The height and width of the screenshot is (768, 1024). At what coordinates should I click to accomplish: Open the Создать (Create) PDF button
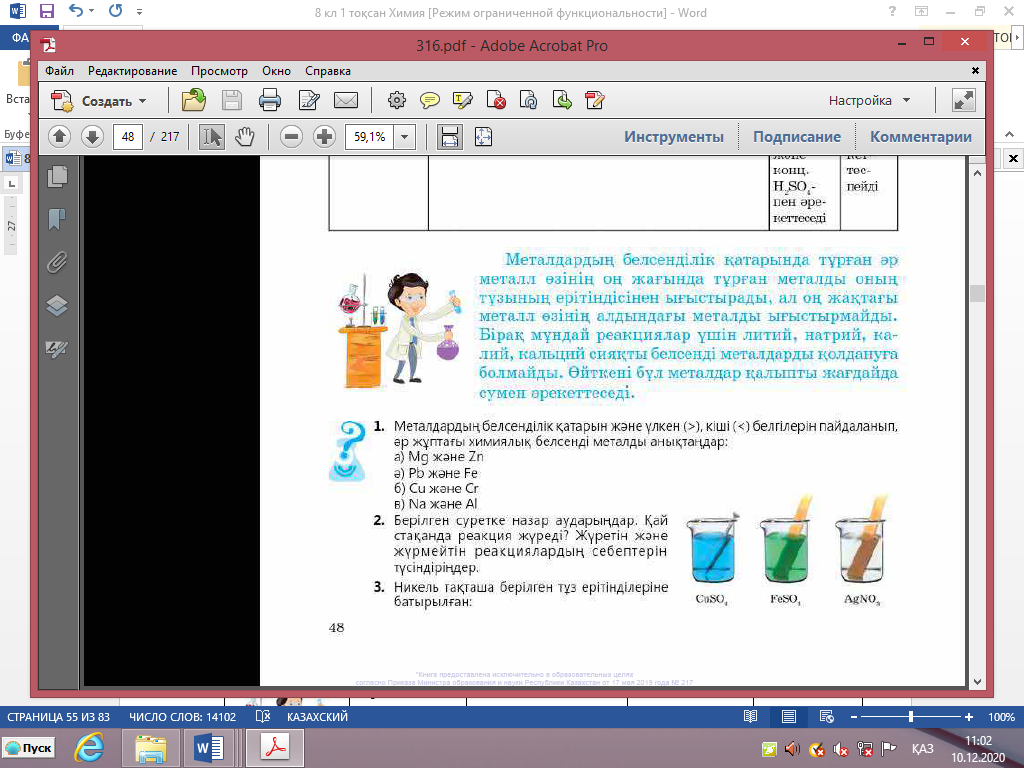pyautogui.click(x=98, y=101)
